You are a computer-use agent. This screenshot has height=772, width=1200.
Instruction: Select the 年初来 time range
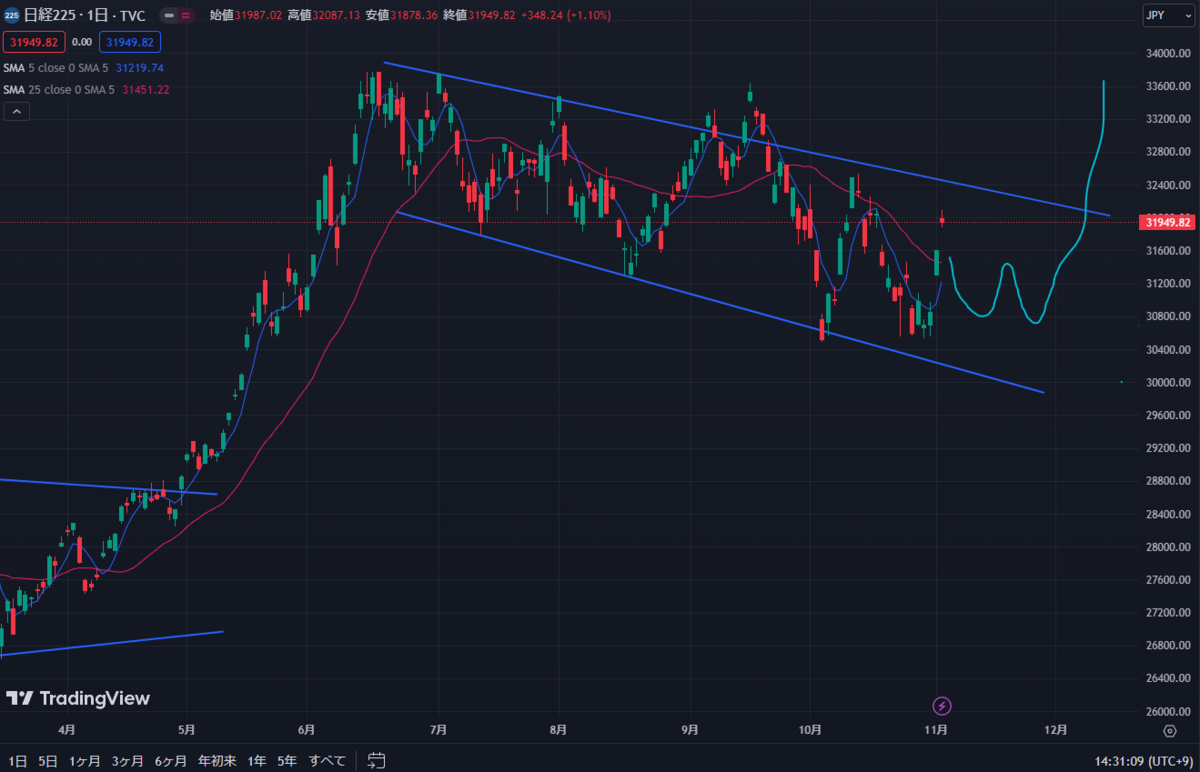[217, 761]
